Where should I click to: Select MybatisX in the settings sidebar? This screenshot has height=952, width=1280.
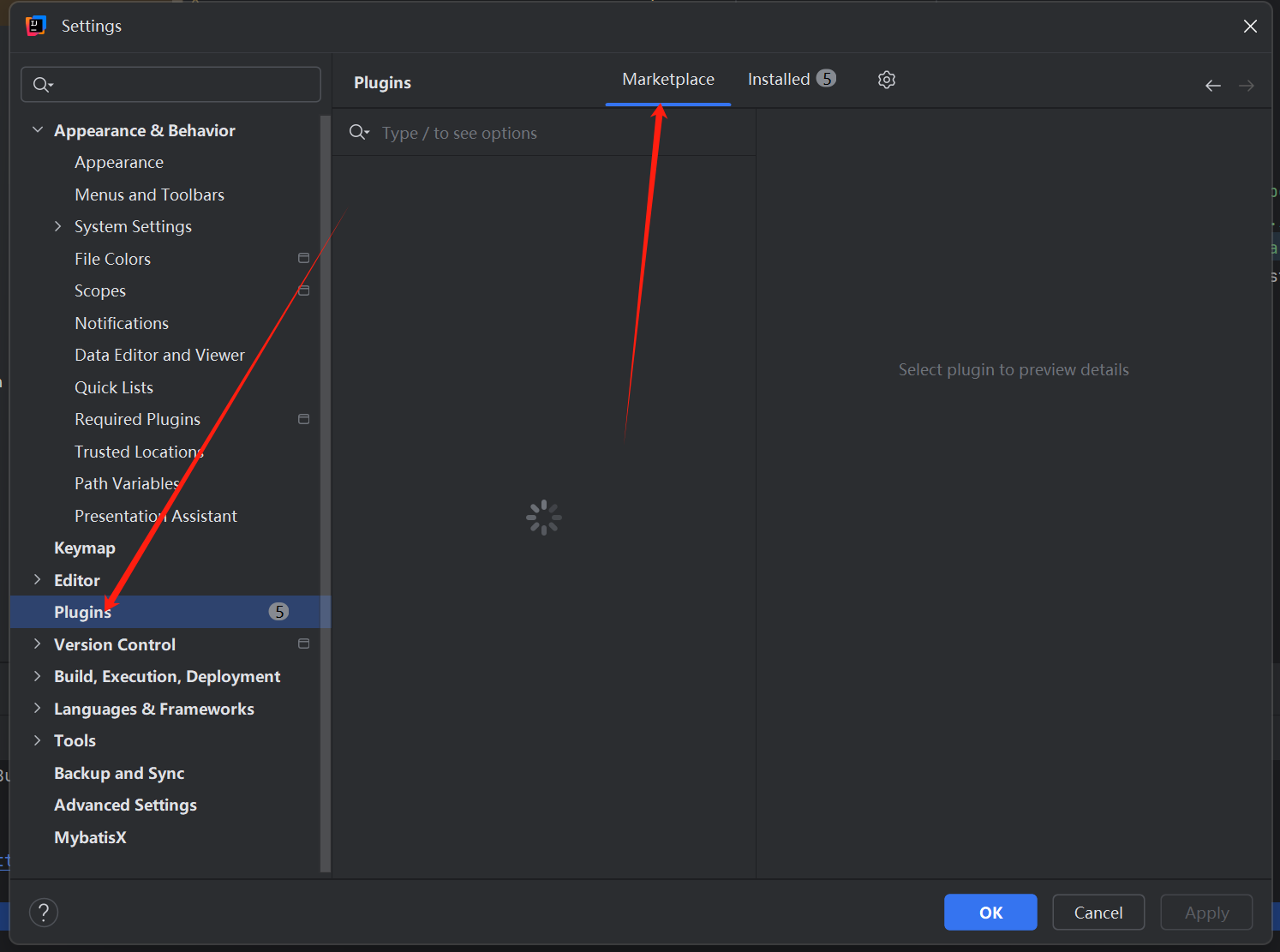[90, 837]
